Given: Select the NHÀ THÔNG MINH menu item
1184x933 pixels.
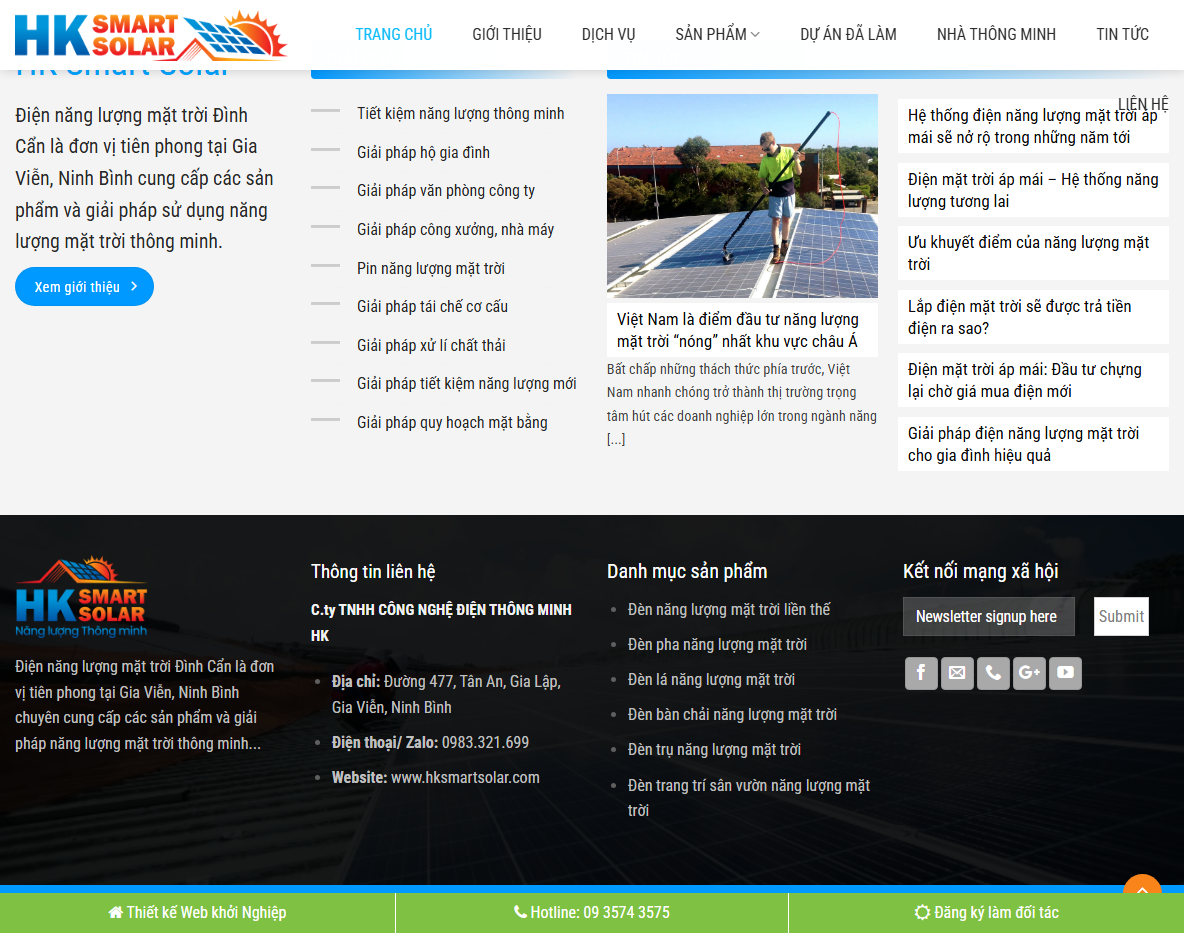Looking at the screenshot, I should pos(996,33).
